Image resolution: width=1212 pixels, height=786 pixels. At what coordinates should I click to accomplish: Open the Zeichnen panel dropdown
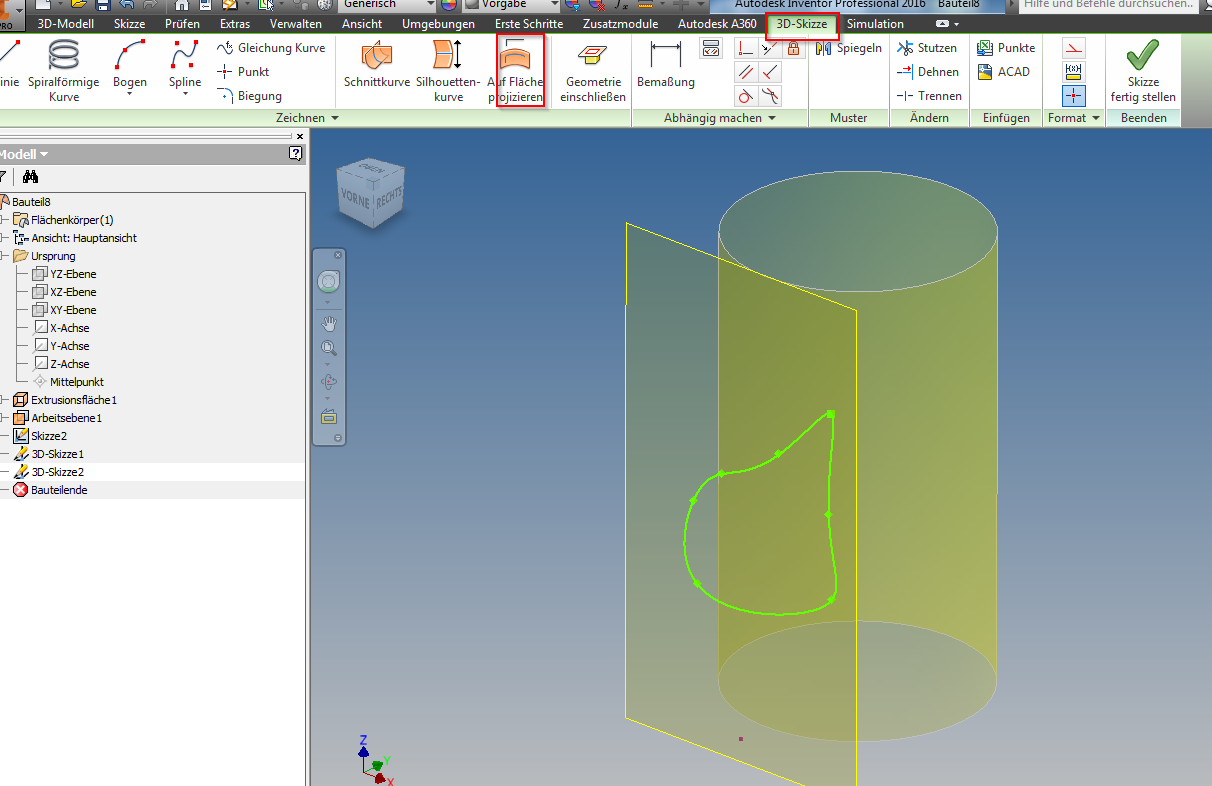point(306,117)
